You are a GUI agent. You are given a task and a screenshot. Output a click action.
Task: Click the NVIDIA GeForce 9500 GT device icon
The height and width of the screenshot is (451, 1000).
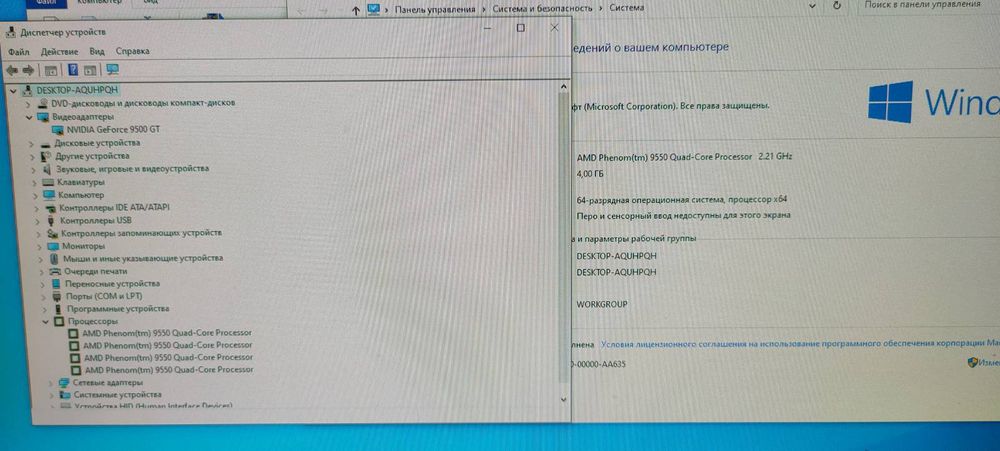click(58, 129)
